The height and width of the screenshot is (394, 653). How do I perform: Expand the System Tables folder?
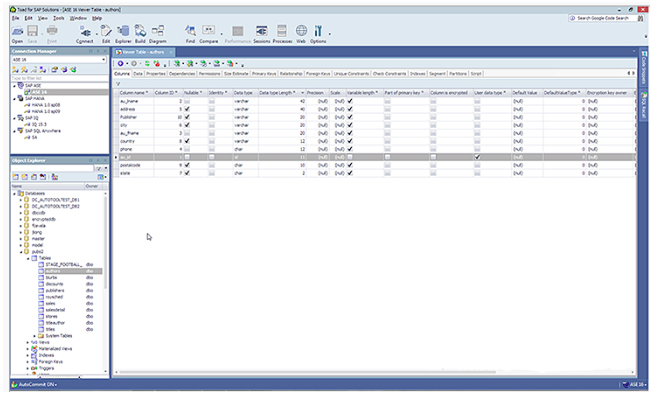pyautogui.click(x=34, y=336)
